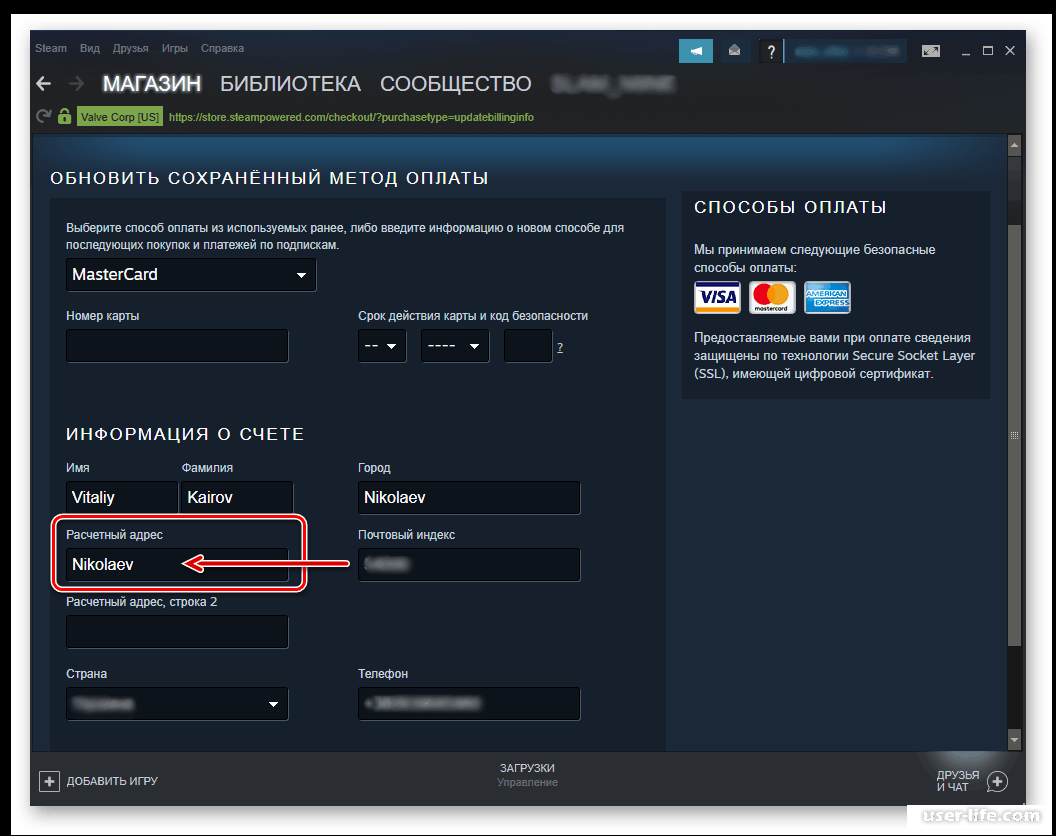Switch to Big Picture mode icon
This screenshot has height=836, width=1056.
click(931, 51)
